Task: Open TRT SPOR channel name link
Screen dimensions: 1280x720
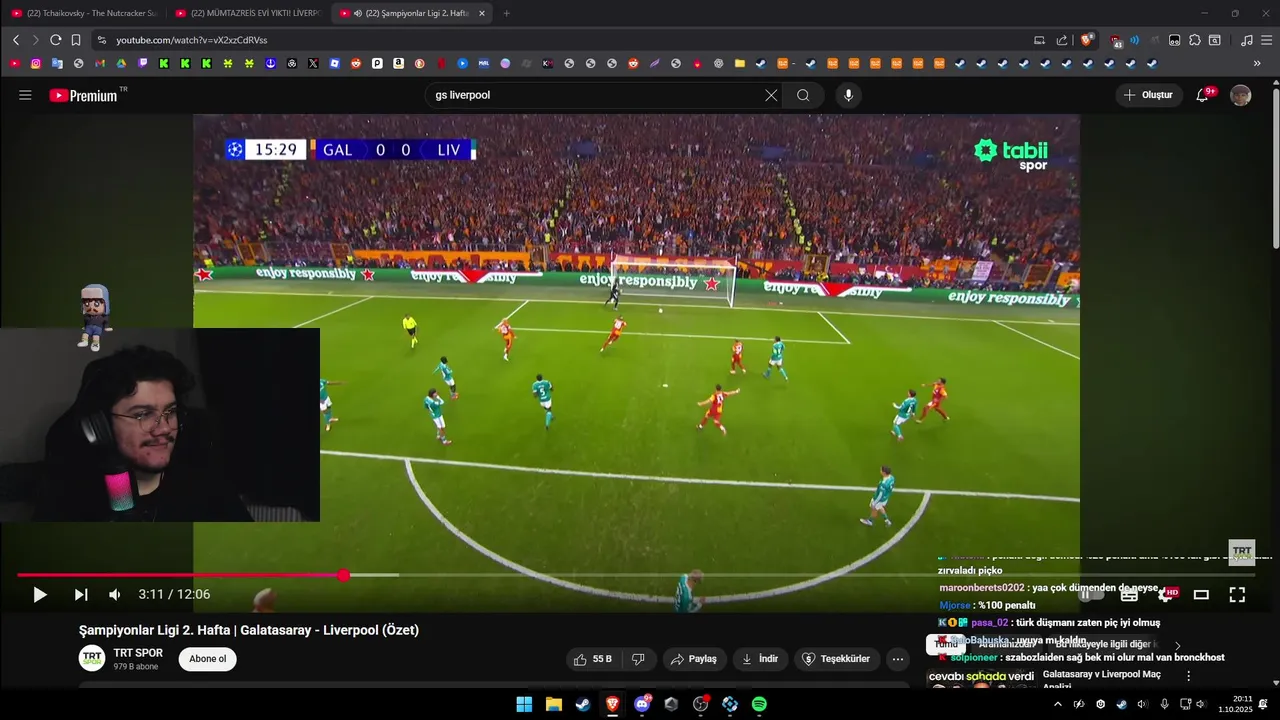Action: coord(138,653)
